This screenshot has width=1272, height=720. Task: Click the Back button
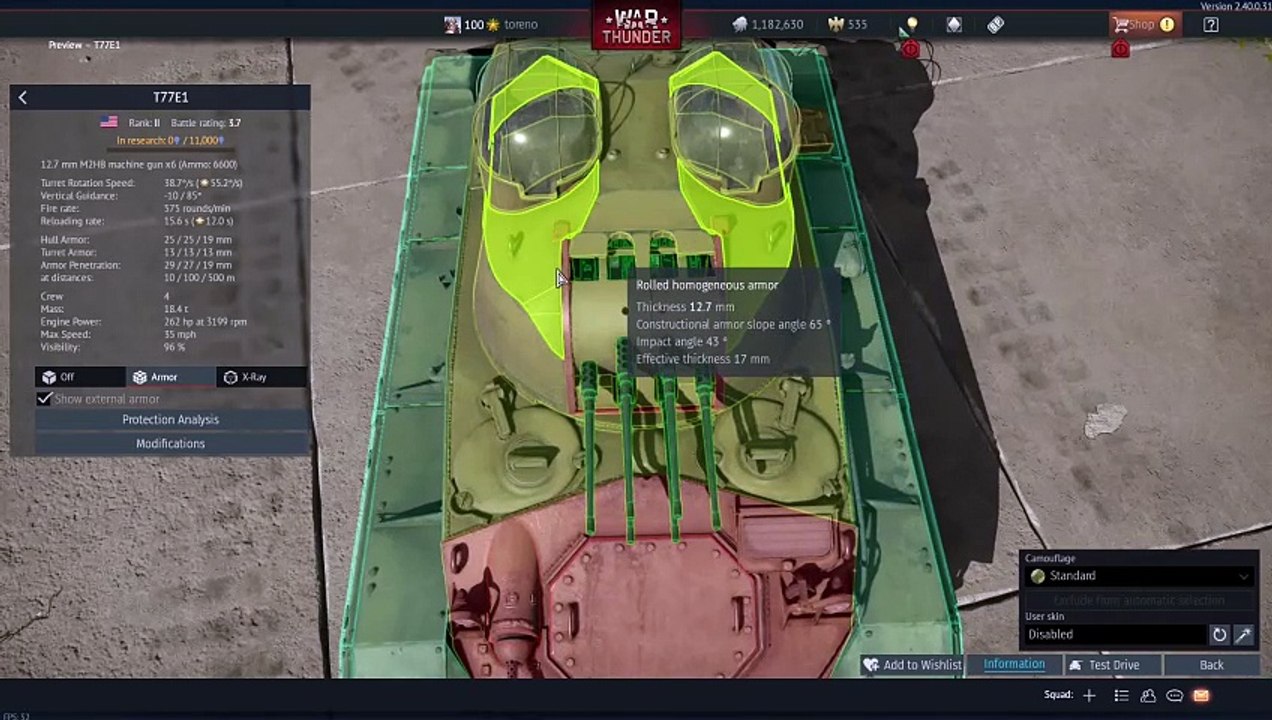1211,665
